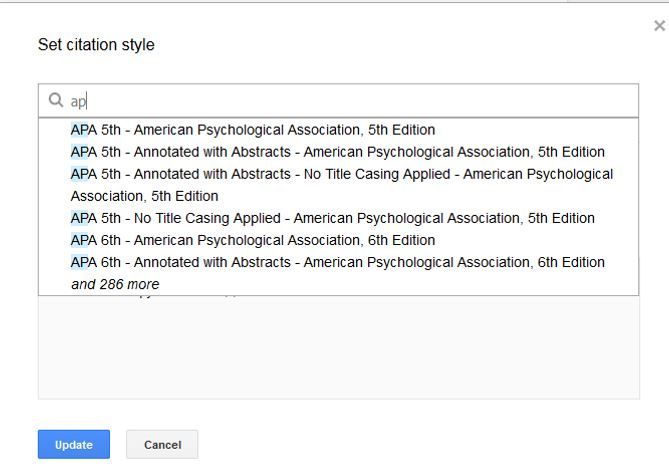
Task: Click the 'and 286 more' text
Action: pyautogui.click(x=115, y=284)
